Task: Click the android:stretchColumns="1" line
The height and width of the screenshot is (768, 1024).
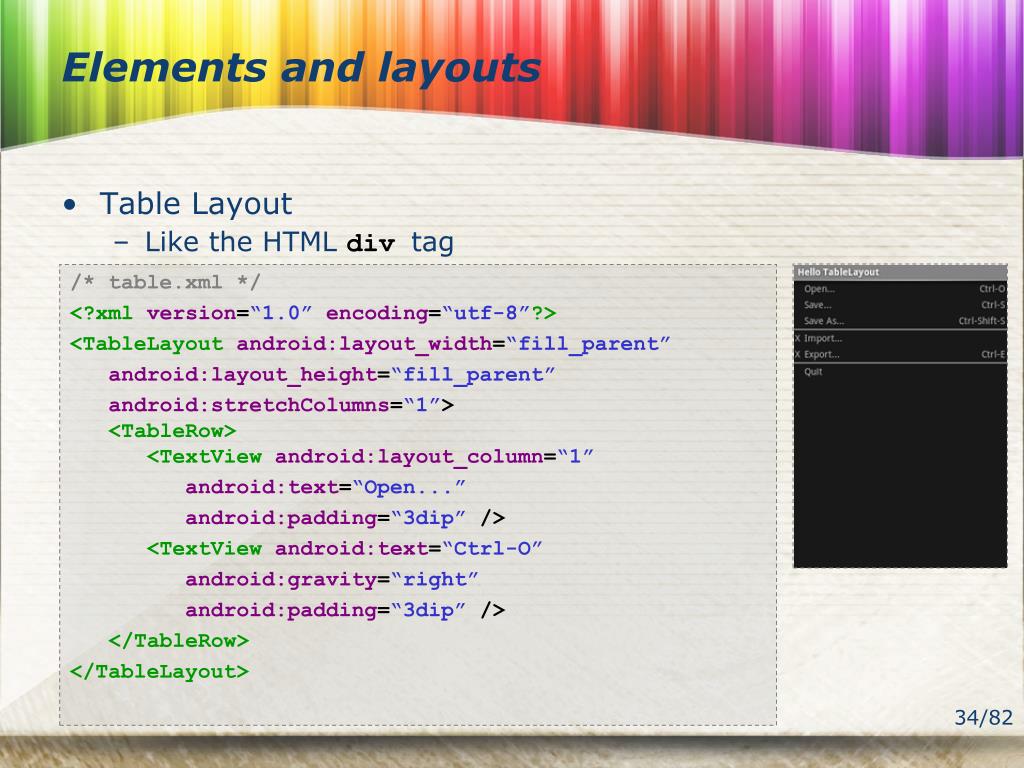Action: click(x=281, y=405)
